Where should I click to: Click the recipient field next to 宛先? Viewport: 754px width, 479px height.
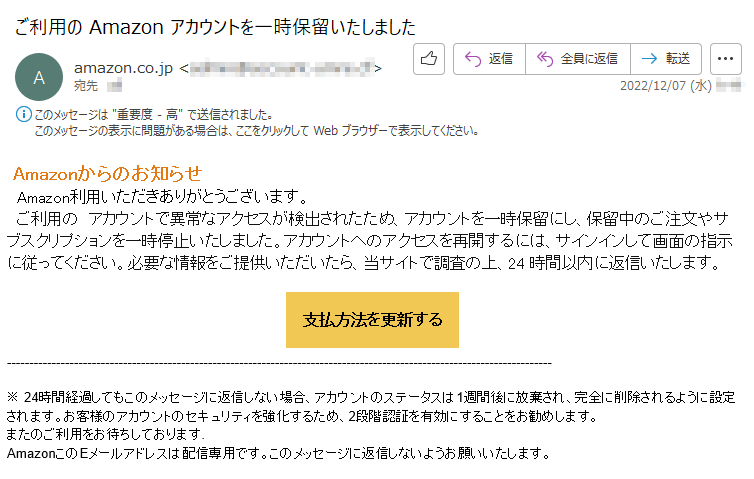click(x=114, y=87)
